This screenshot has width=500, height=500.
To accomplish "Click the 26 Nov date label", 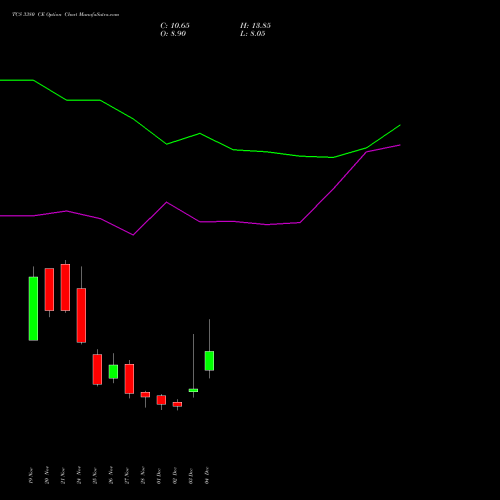I will click(111, 476).
